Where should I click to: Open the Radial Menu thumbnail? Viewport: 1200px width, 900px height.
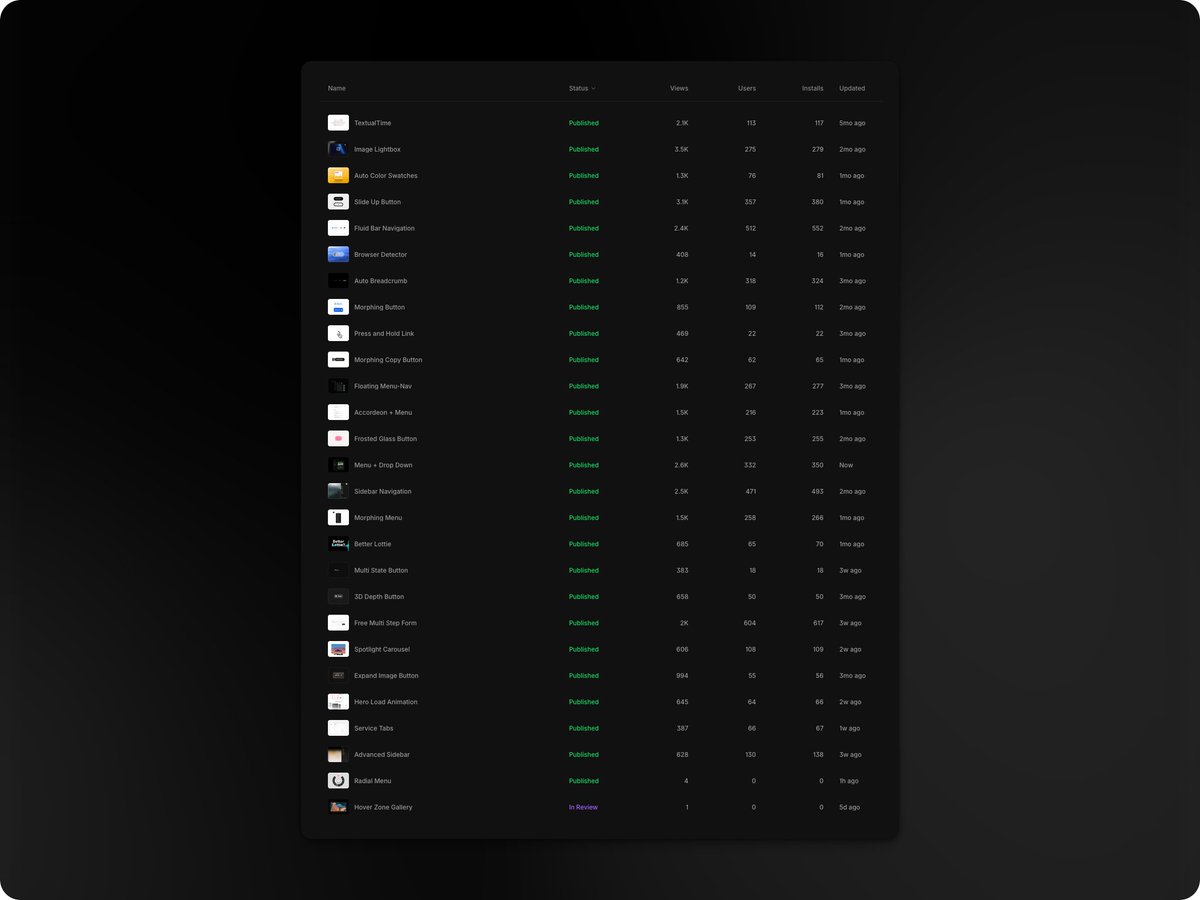pos(338,781)
